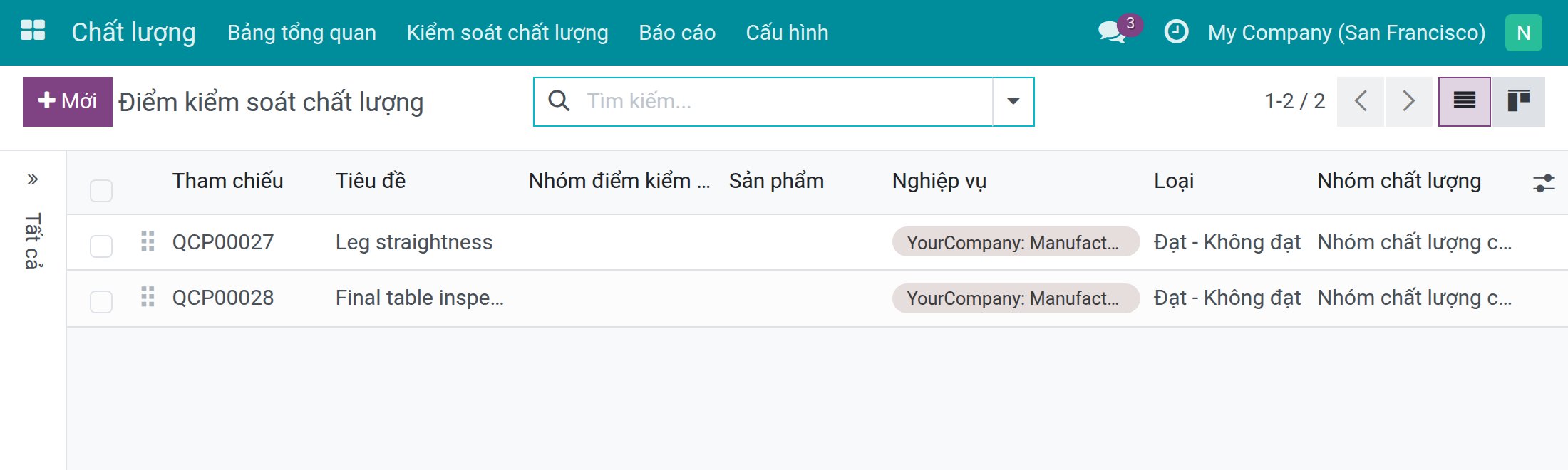Click Nhóm chất lượng c... in QCP00027 row
The width and height of the screenshot is (1568, 470).
tap(1414, 242)
